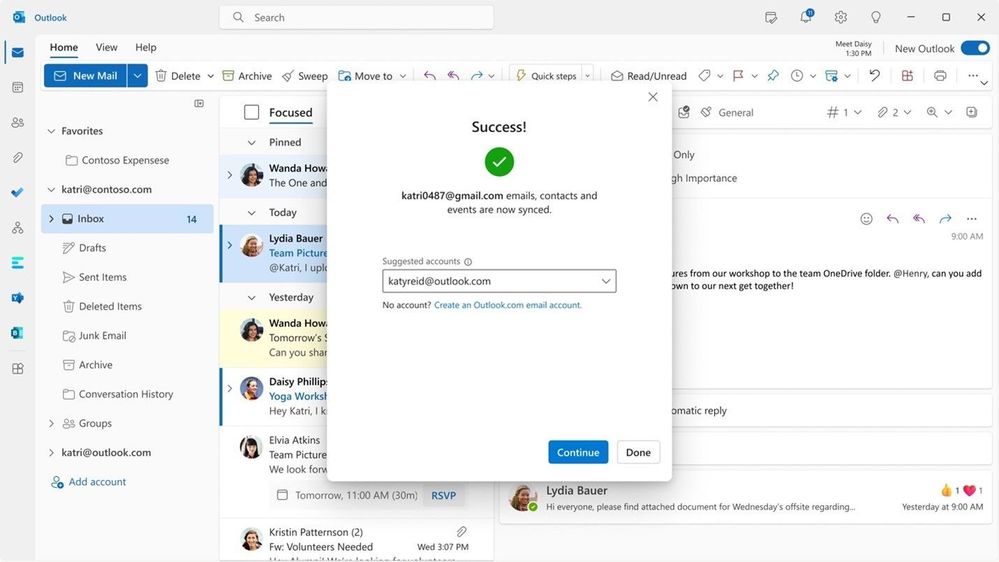Image resolution: width=999 pixels, height=562 pixels.
Task: Open the View ribbon tab
Action: pyautogui.click(x=106, y=47)
